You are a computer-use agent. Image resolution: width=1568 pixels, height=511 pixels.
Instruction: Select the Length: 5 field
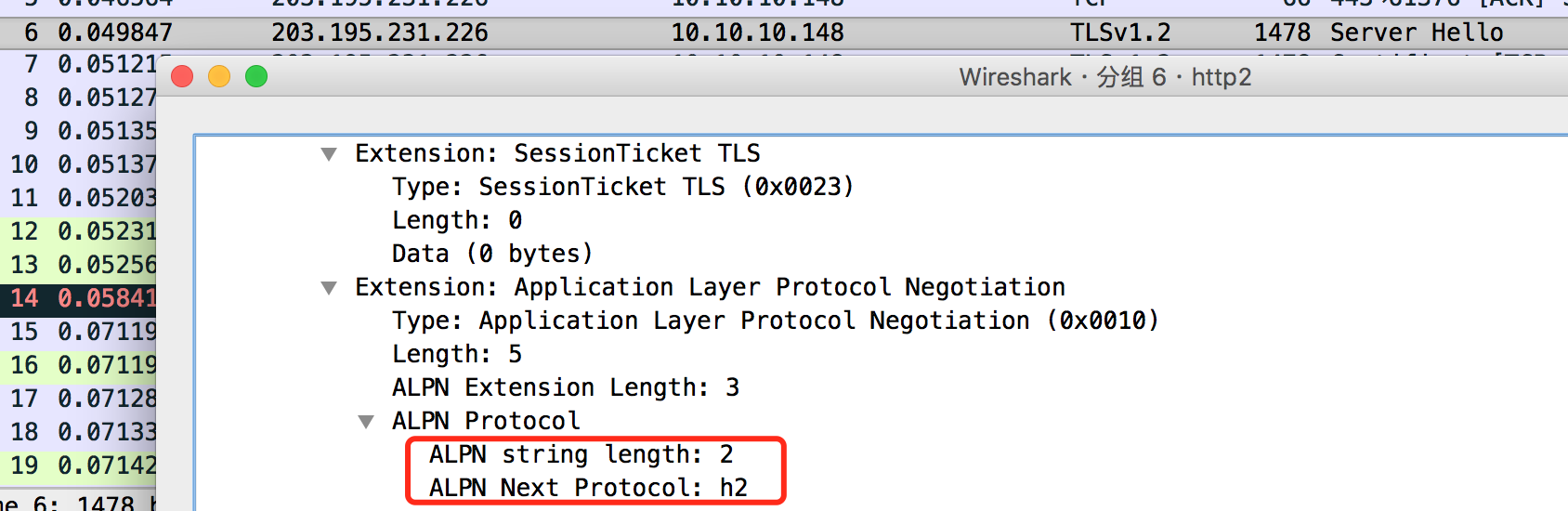pyautogui.click(x=457, y=354)
